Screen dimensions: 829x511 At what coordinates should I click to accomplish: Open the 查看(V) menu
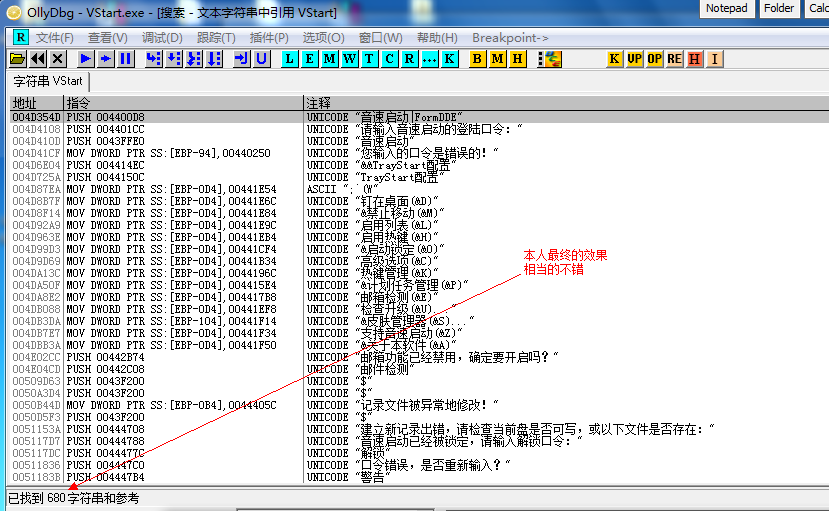coord(107,38)
